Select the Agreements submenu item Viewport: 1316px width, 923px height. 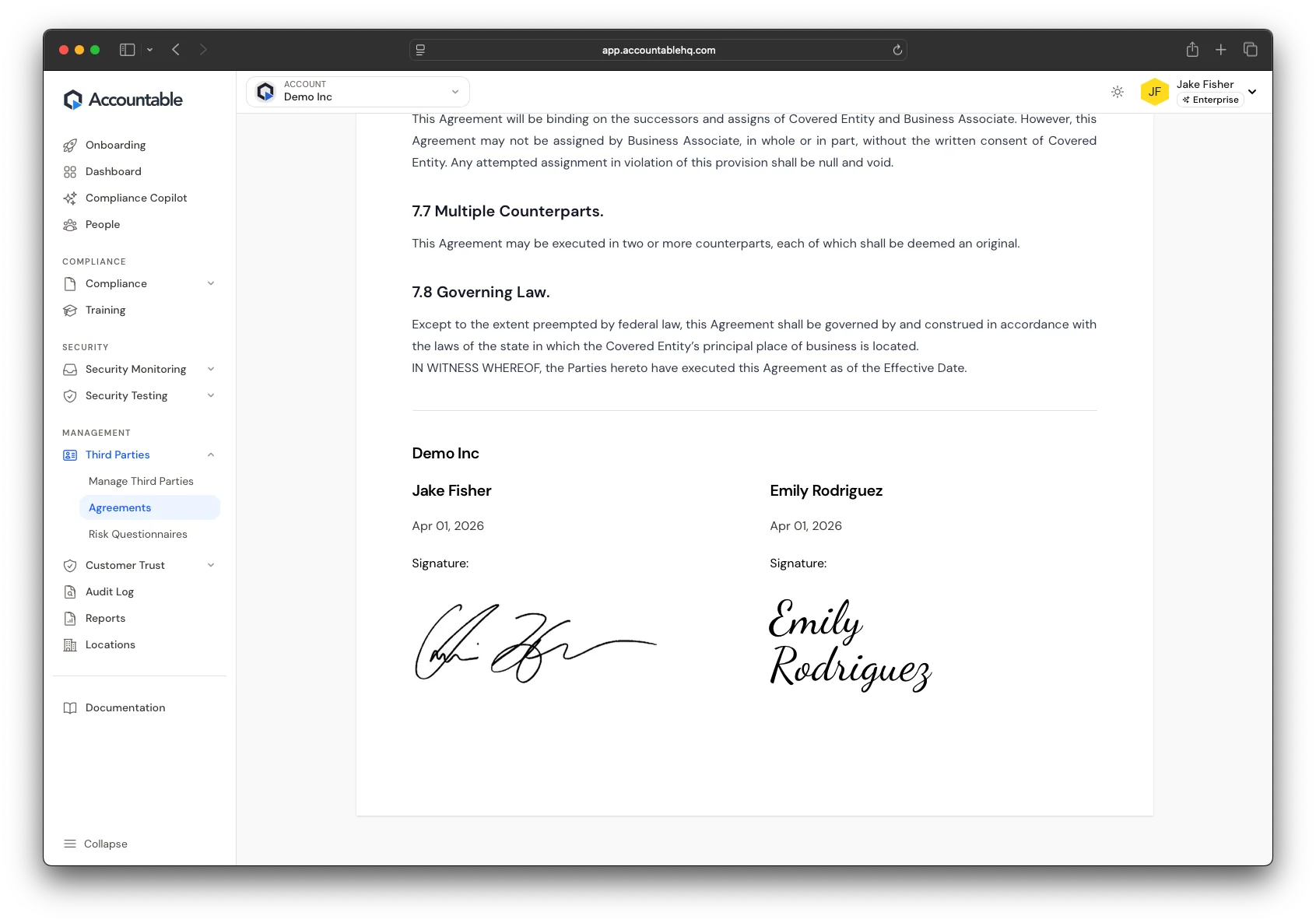149,508
